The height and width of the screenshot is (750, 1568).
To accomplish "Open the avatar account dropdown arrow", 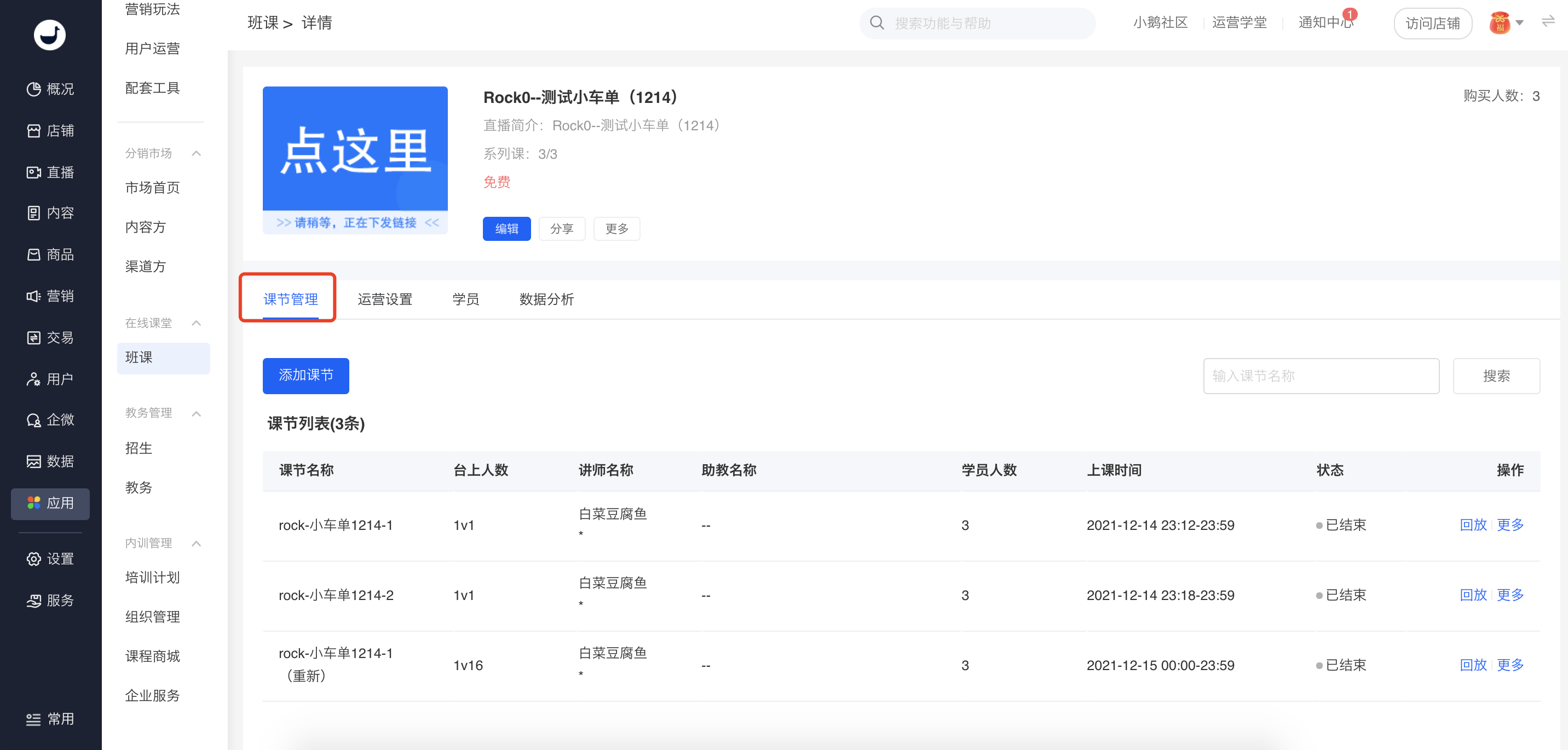I will [1519, 23].
